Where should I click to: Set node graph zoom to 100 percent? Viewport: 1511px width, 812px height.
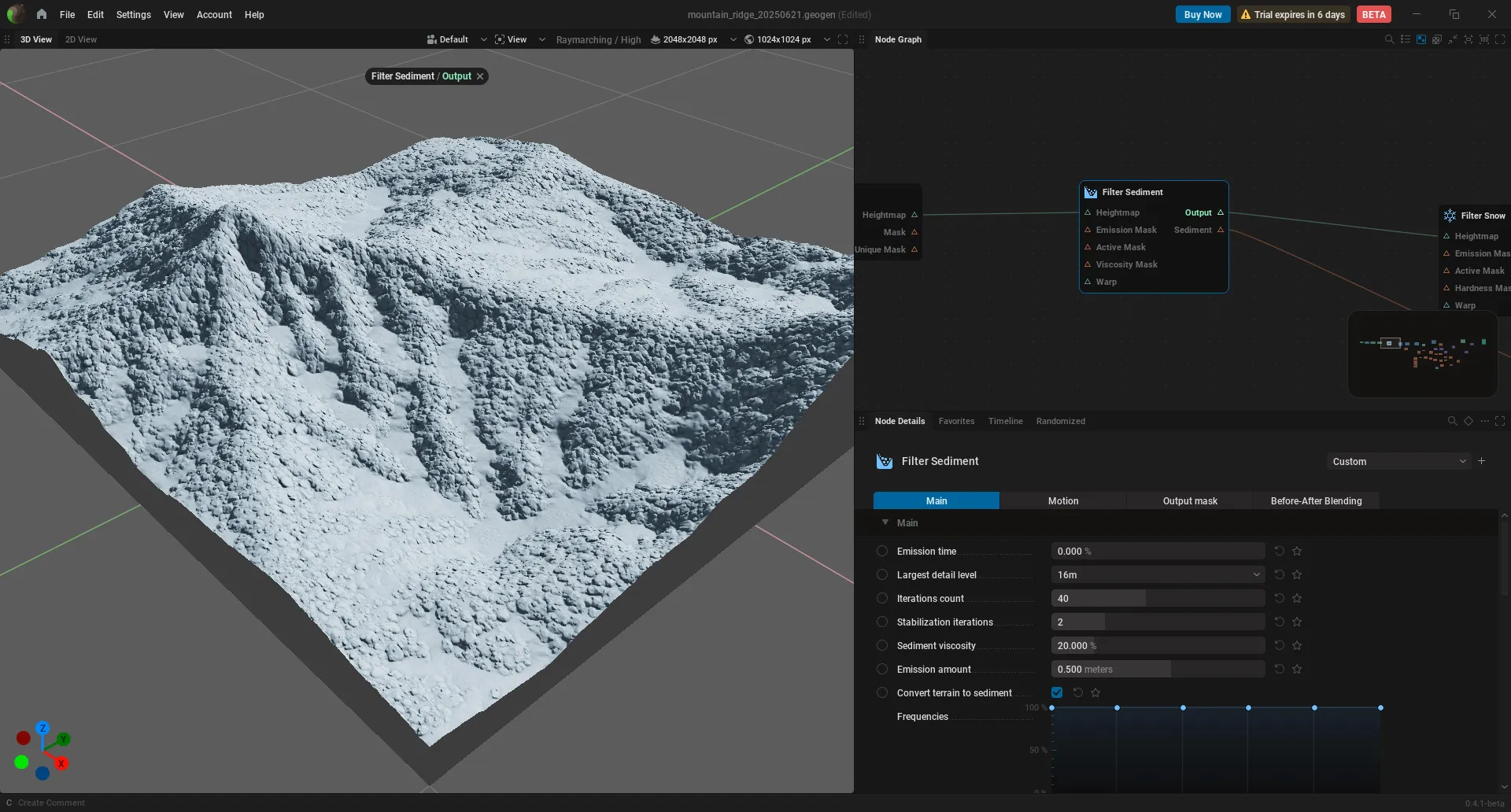pos(1484,39)
